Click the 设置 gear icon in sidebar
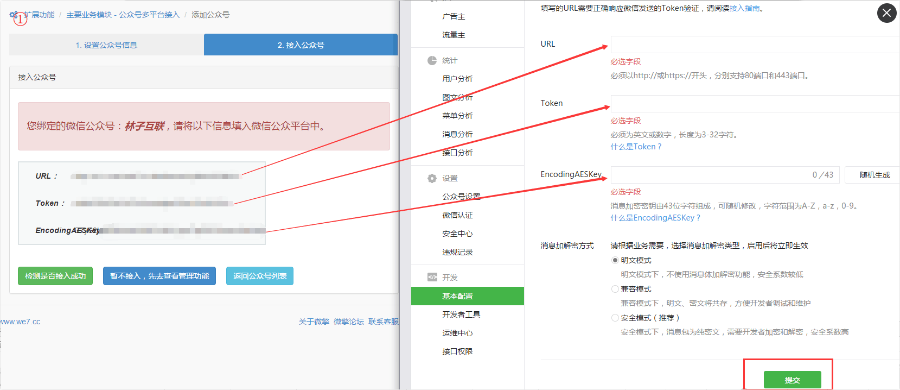The width and height of the screenshot is (900, 390). click(432, 178)
